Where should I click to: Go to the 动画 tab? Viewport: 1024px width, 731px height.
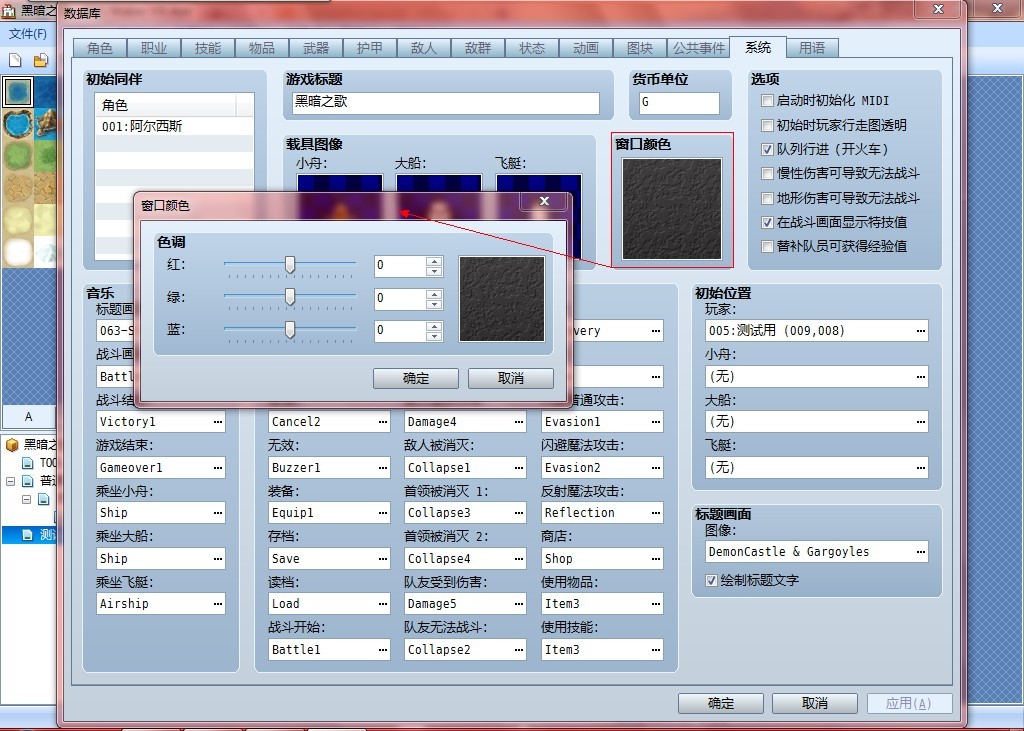pyautogui.click(x=586, y=48)
